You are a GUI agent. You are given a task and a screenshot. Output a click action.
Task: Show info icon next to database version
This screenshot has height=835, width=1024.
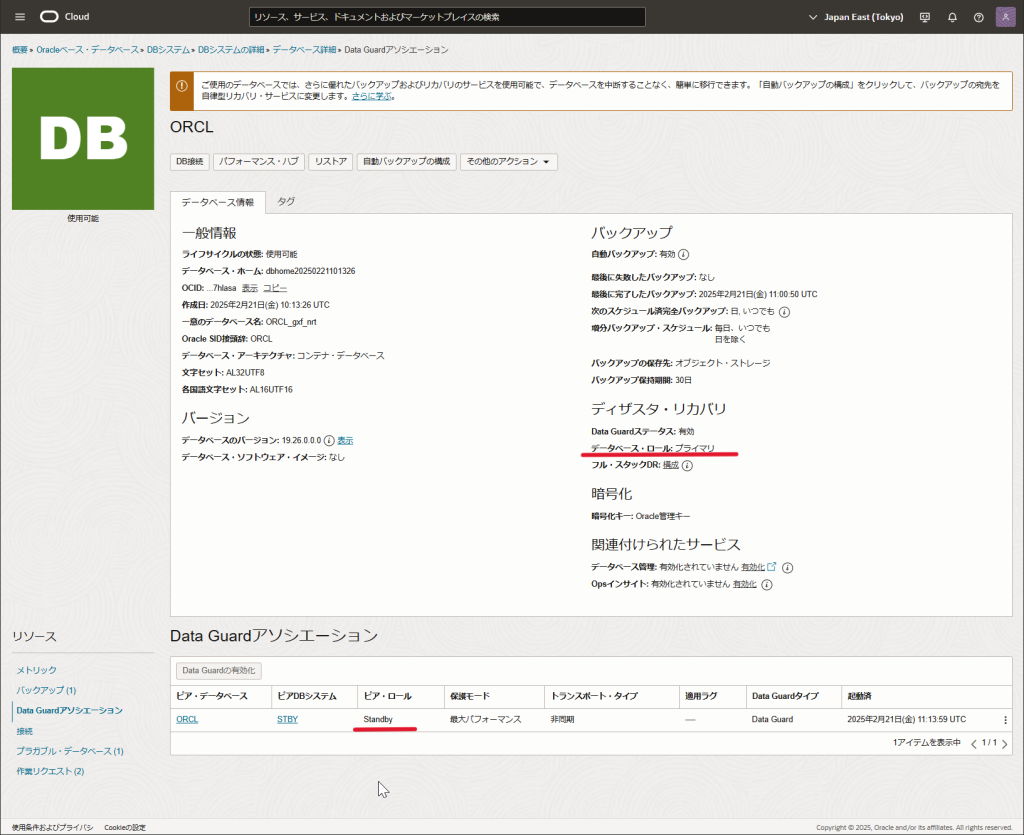tap(329, 441)
